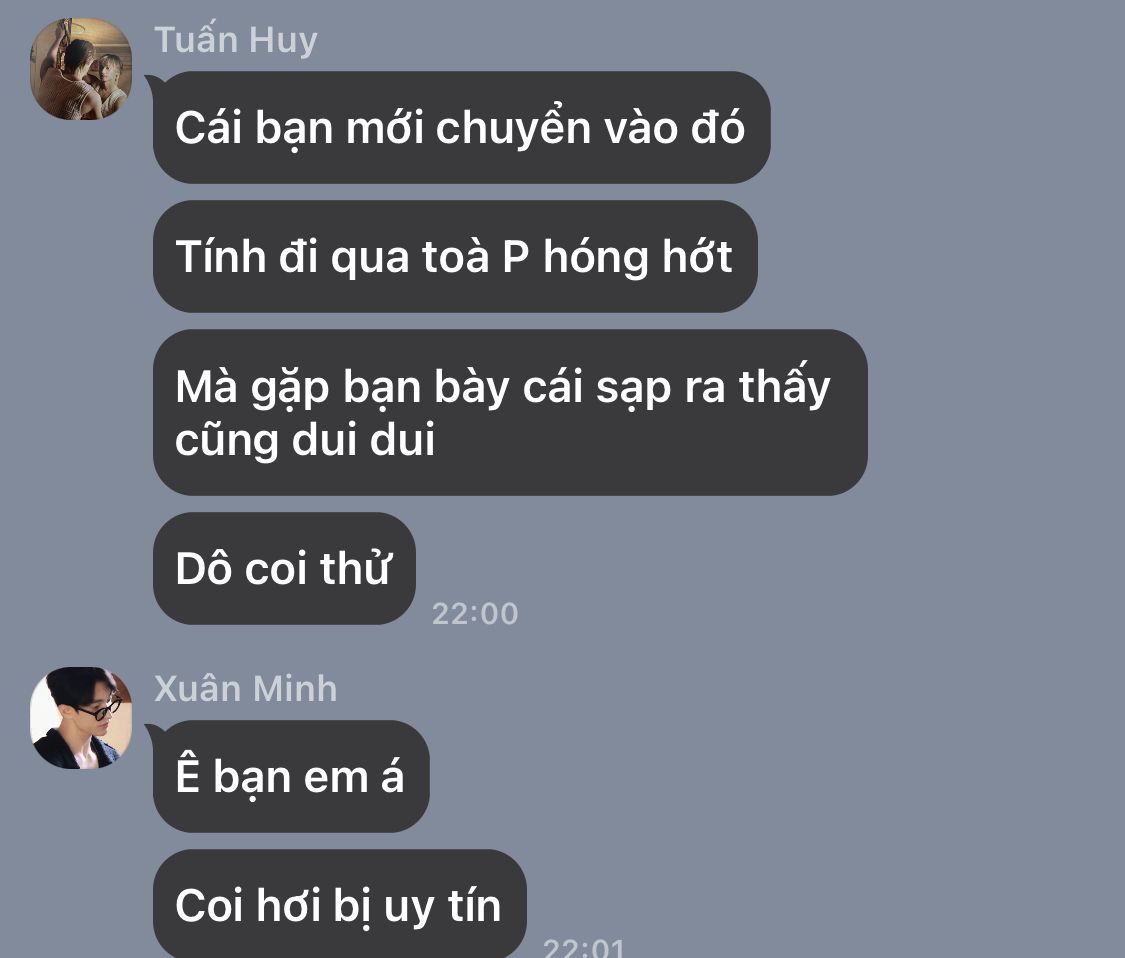This screenshot has width=1125, height=958.
Task: Click the words "dui dui" in the message
Action: (x=364, y=439)
